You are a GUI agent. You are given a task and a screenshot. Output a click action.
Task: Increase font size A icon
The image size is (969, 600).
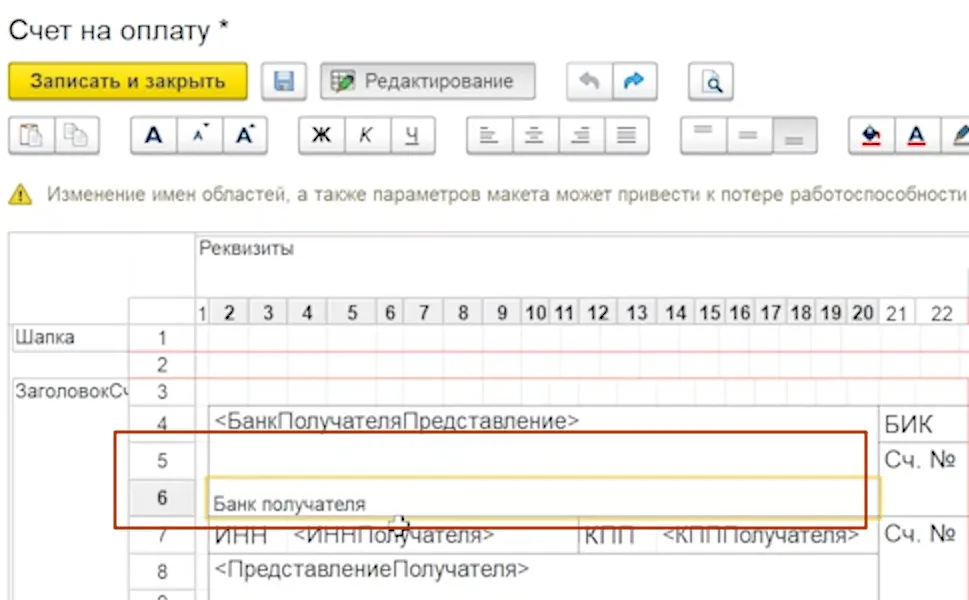point(245,135)
